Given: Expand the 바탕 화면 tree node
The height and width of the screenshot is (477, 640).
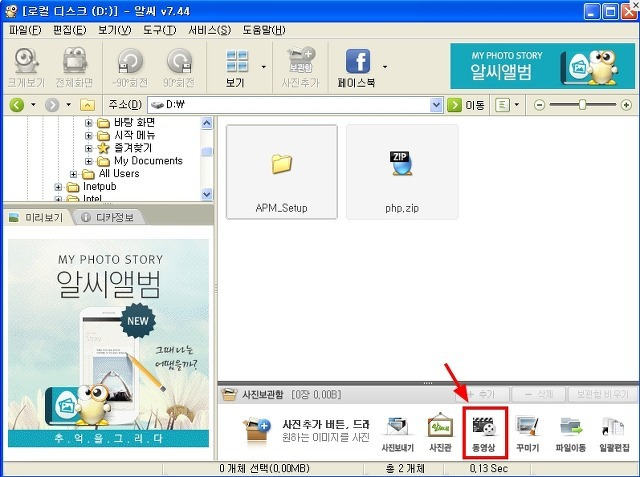Looking at the screenshot, I should point(89,122).
